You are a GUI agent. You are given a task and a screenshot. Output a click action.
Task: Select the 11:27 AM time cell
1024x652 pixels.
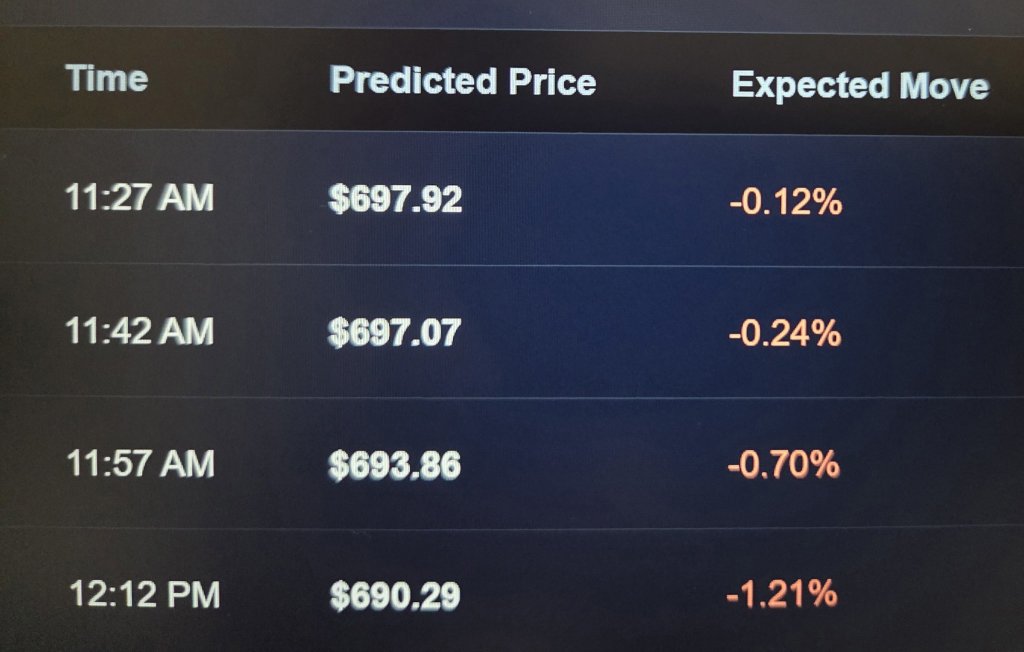coord(140,197)
